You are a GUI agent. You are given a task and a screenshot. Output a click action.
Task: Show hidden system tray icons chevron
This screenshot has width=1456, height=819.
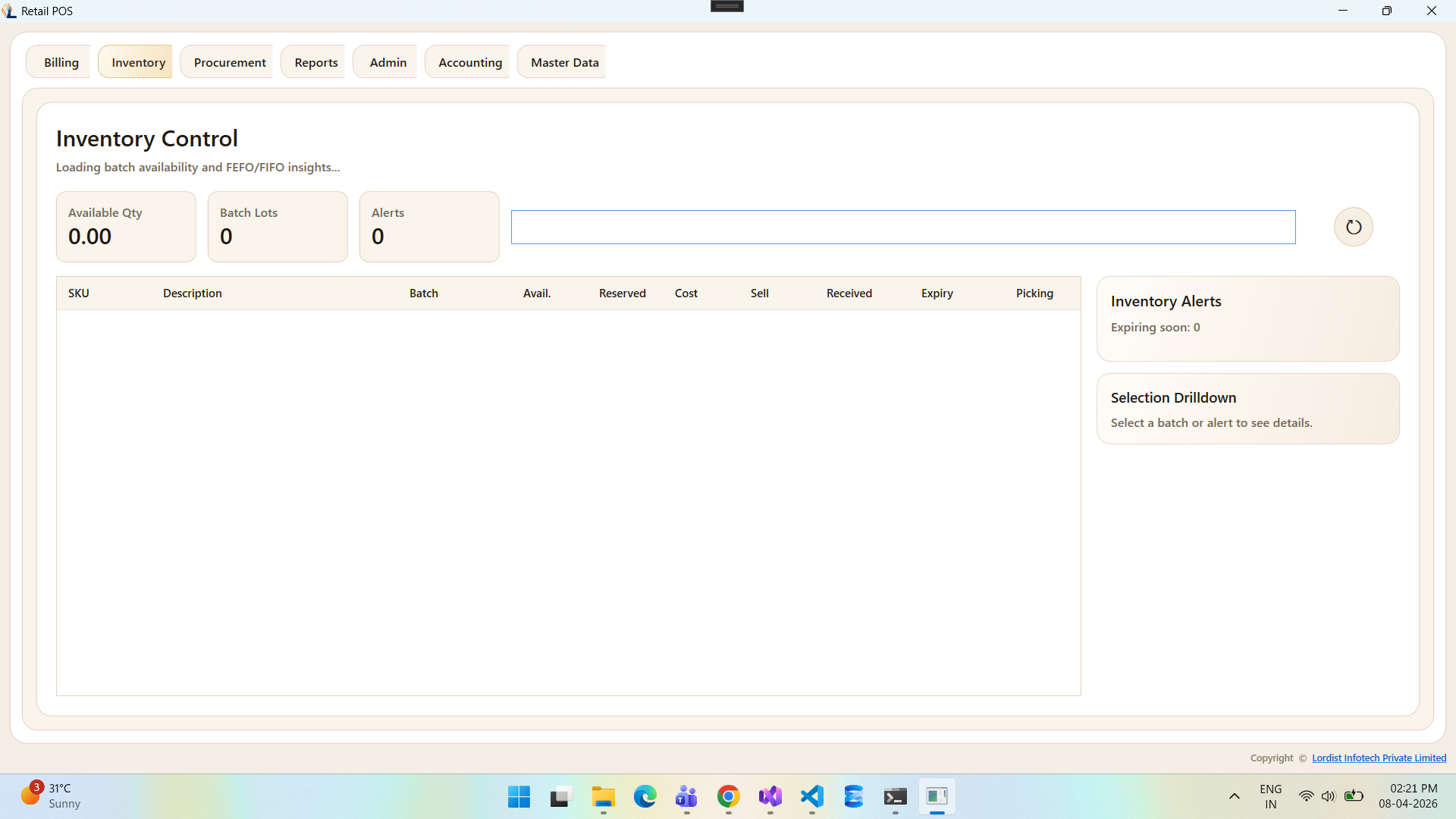[1235, 796]
